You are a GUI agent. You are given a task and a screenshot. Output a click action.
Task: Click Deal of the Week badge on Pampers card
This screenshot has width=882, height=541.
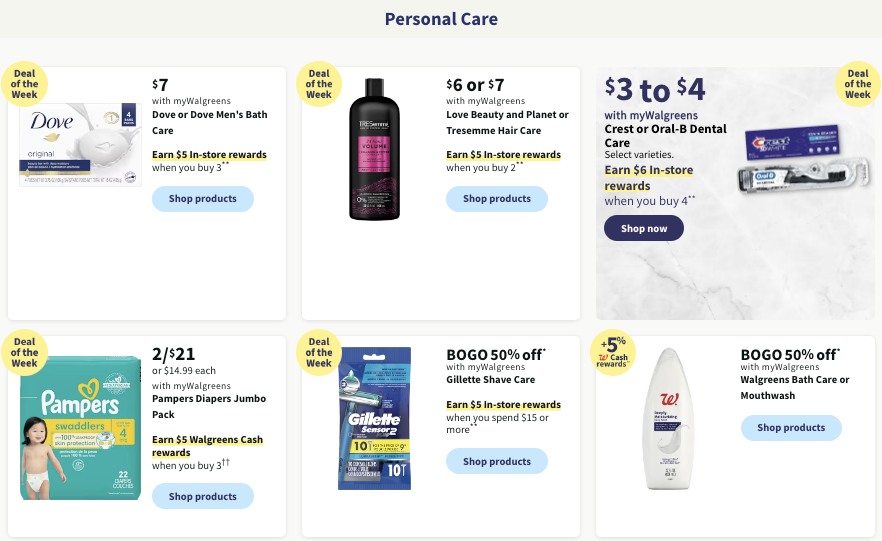point(24,352)
